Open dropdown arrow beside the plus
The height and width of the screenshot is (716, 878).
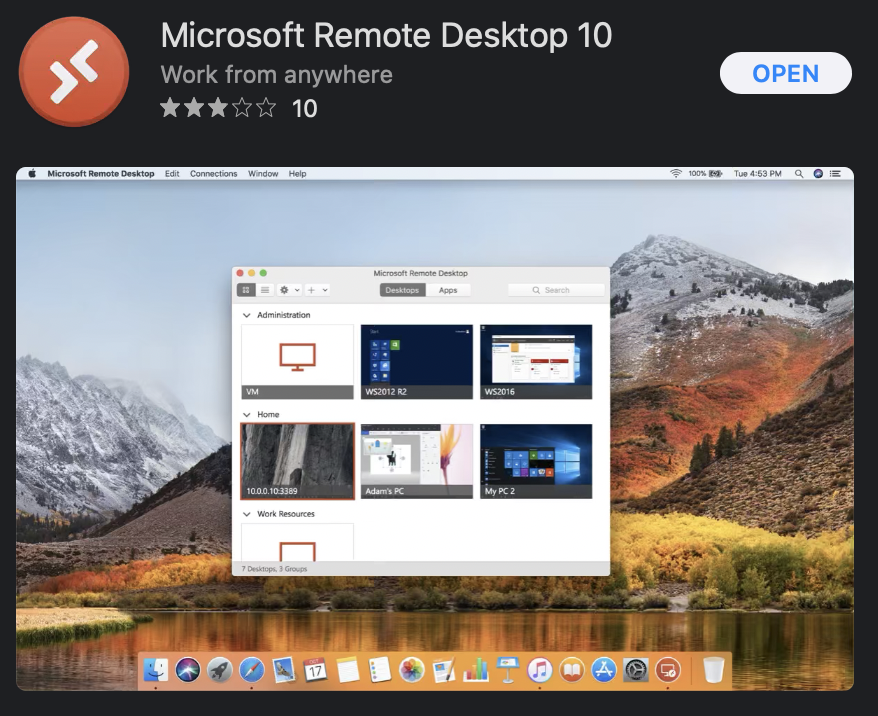[325, 290]
